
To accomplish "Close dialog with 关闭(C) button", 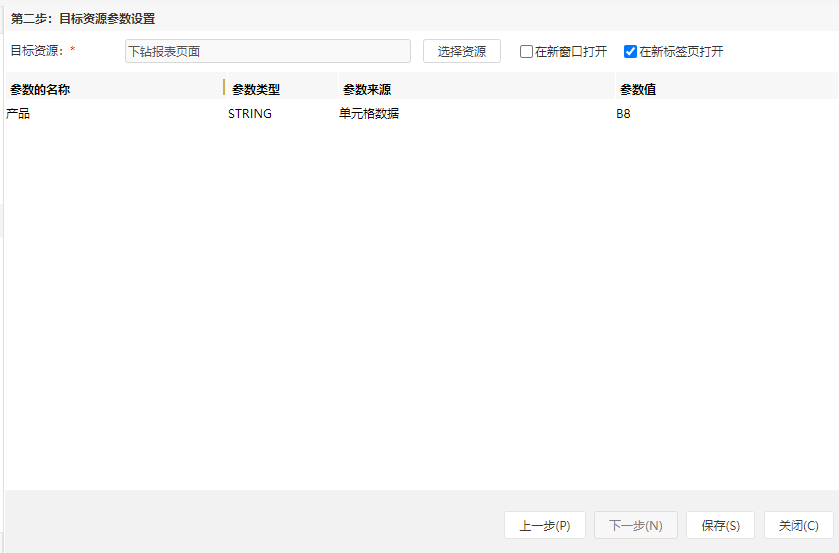I will point(798,525).
